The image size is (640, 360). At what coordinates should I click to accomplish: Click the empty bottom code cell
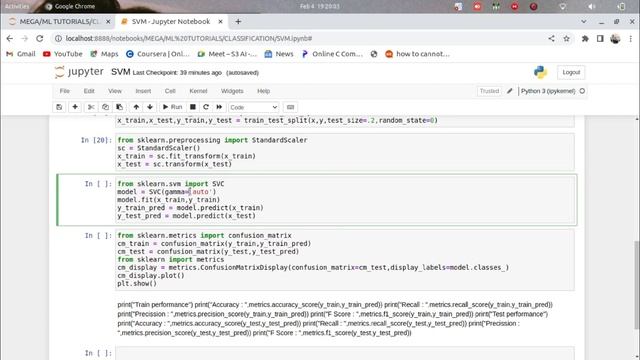click(x=345, y=353)
